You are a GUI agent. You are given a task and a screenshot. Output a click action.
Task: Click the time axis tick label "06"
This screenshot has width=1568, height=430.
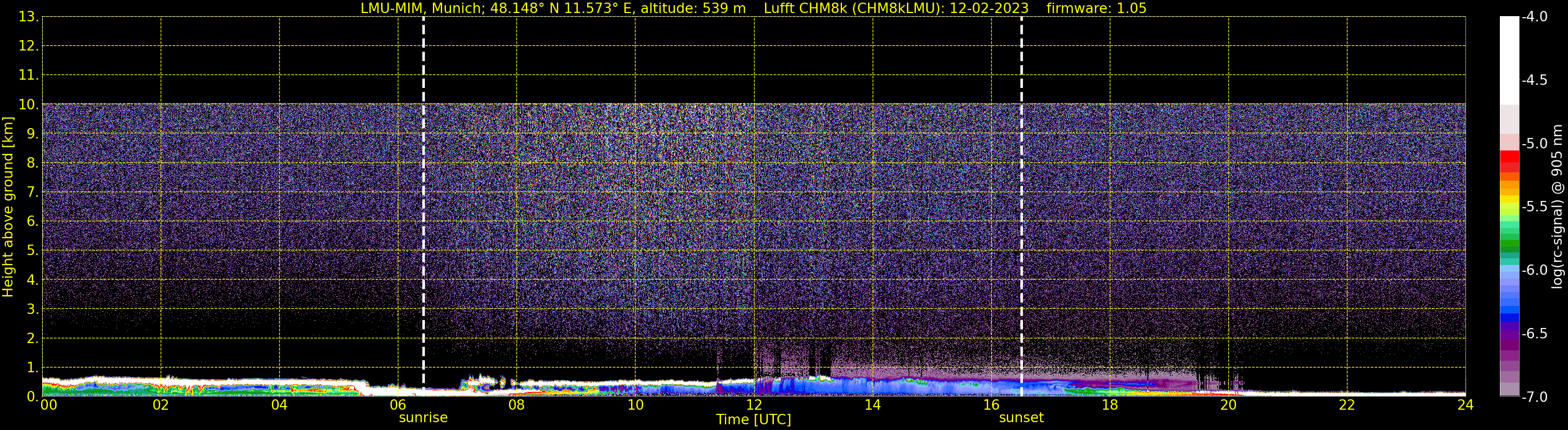point(398,405)
